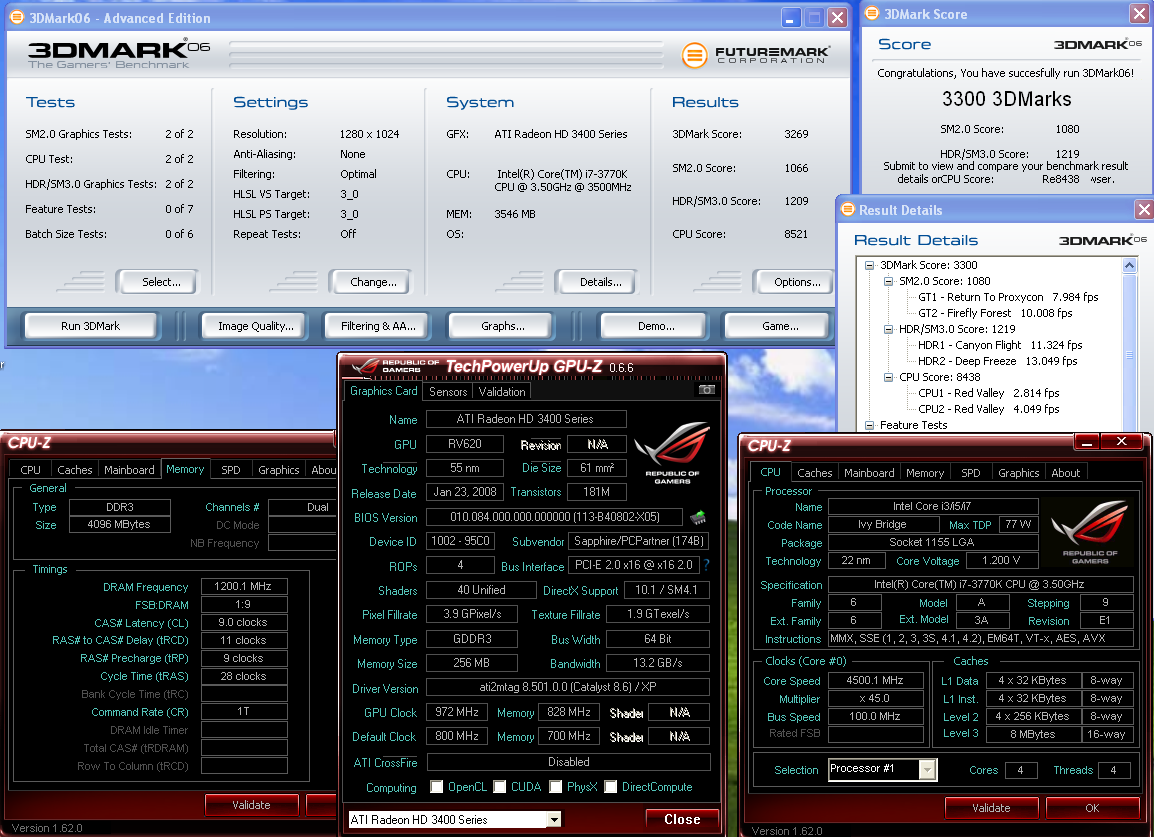This screenshot has height=837, width=1154.
Task: Click the ROG logo in GPU-Z window
Action: tap(672, 451)
